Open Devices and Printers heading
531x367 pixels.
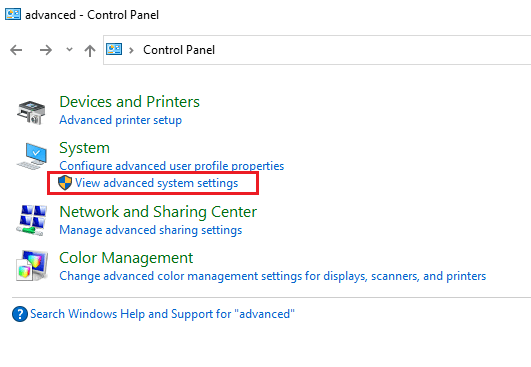[x=129, y=102]
